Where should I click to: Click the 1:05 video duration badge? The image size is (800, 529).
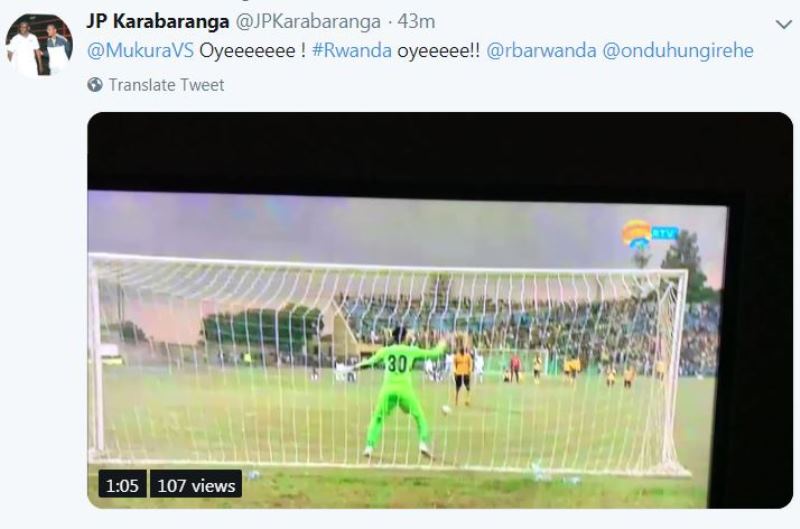122,485
